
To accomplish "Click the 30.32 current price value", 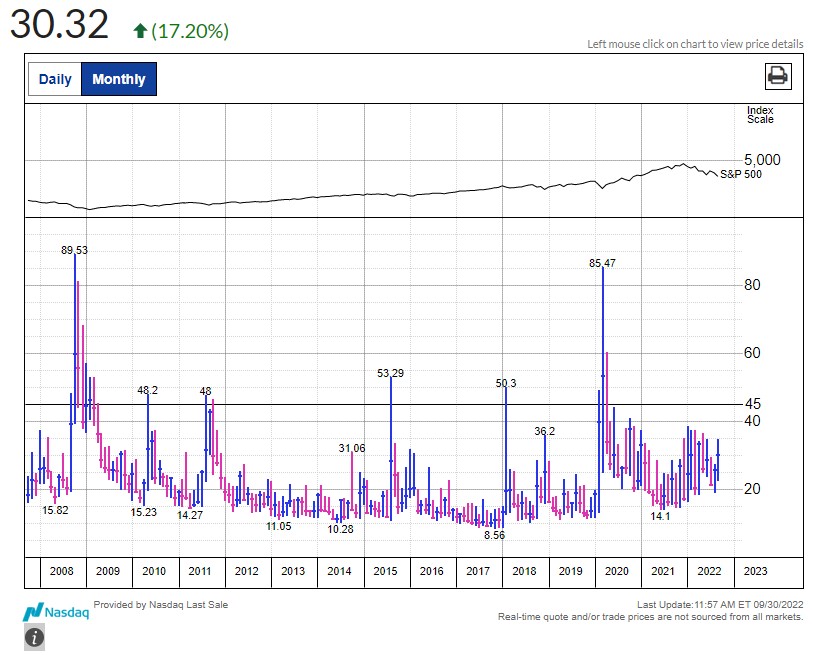I will (x=59, y=25).
